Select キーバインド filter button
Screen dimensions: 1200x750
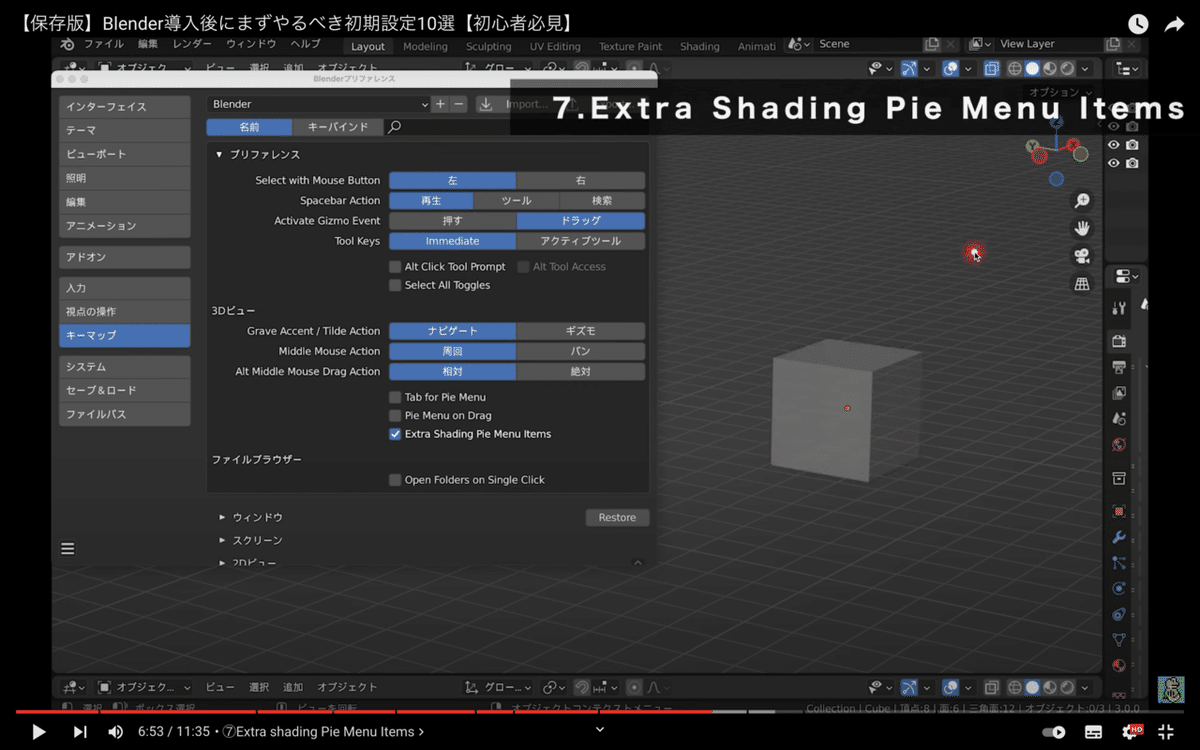pyautogui.click(x=338, y=127)
